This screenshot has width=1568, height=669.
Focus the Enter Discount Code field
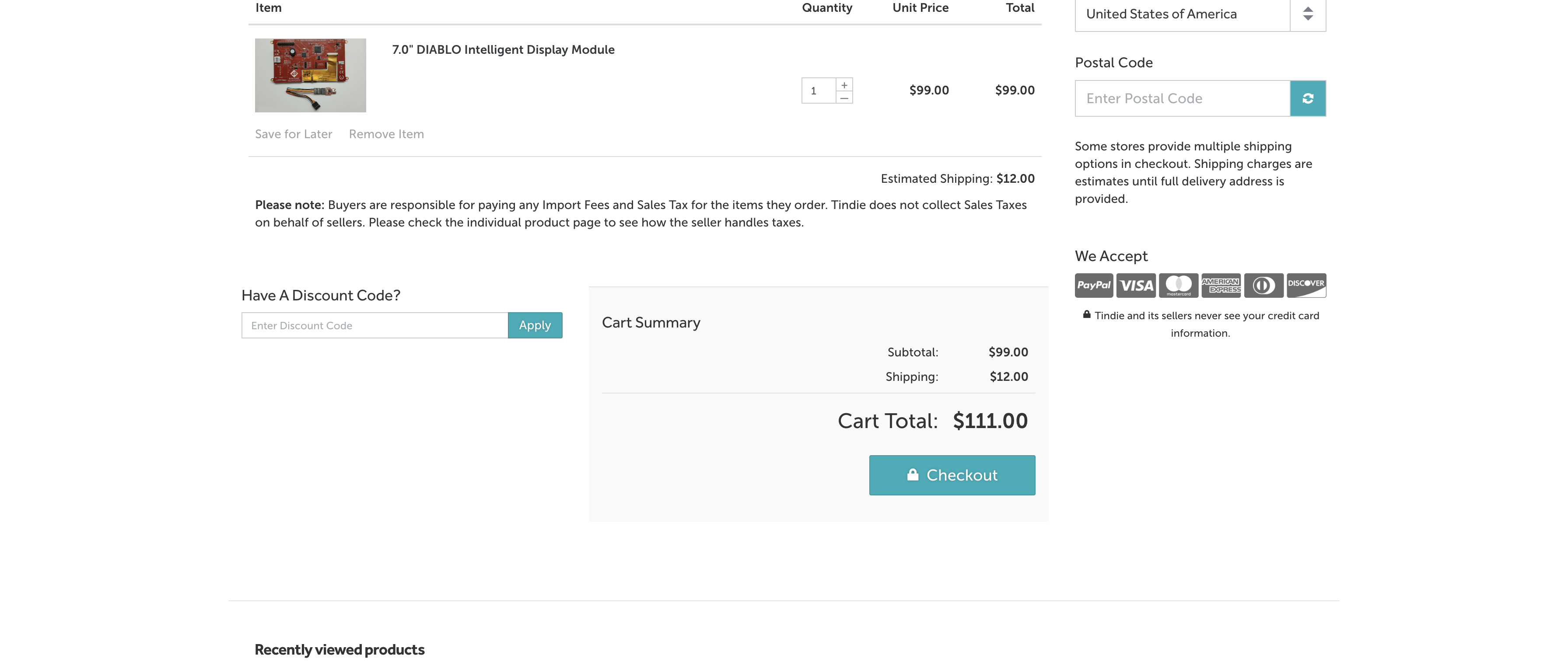(x=374, y=325)
